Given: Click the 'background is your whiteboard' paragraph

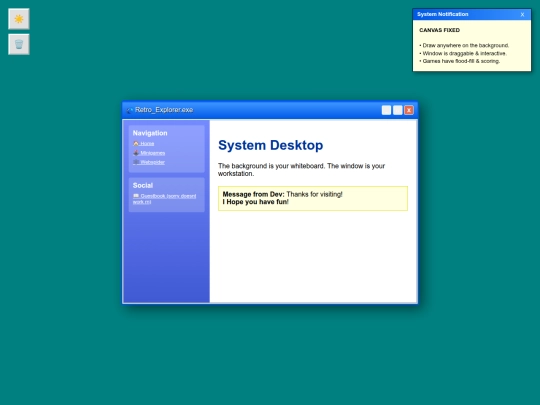Looking at the screenshot, I should click(x=301, y=170).
